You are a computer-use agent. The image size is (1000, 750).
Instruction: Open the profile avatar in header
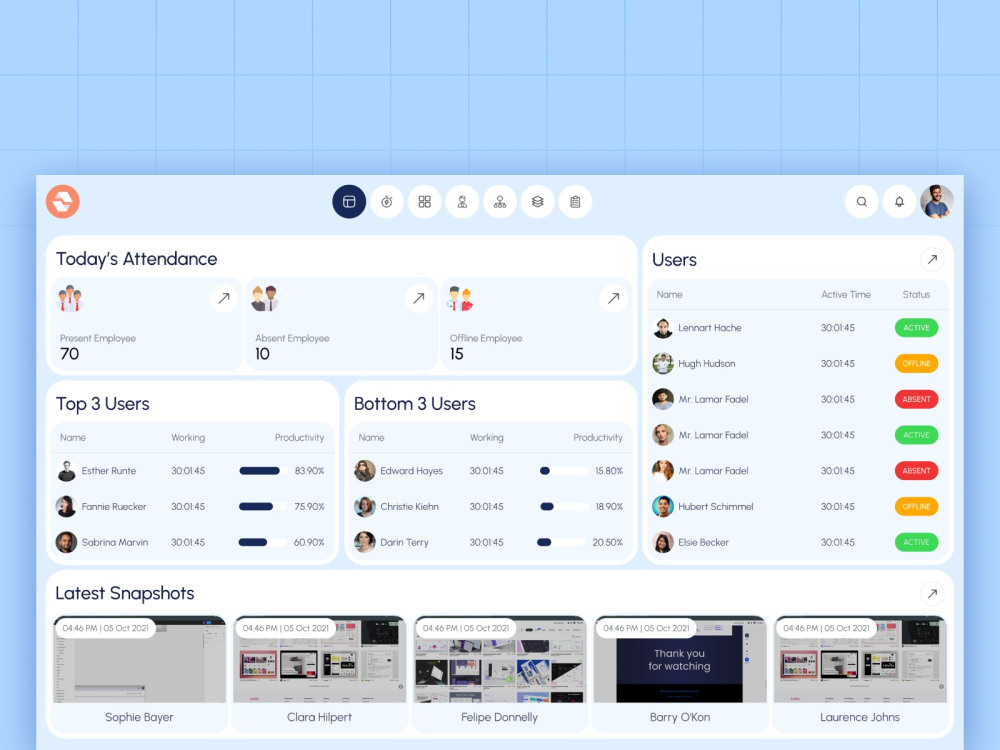(937, 202)
